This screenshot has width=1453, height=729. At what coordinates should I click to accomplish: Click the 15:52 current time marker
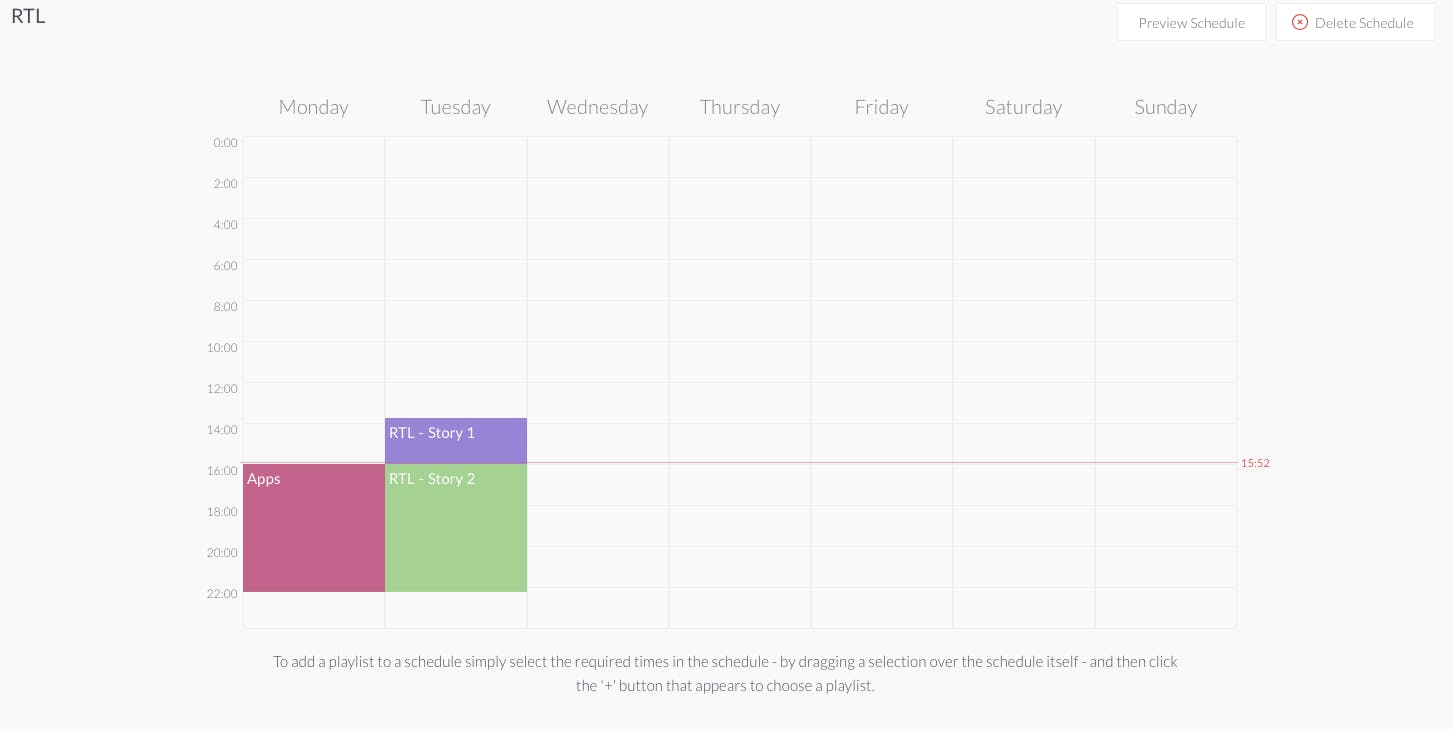pos(1255,463)
